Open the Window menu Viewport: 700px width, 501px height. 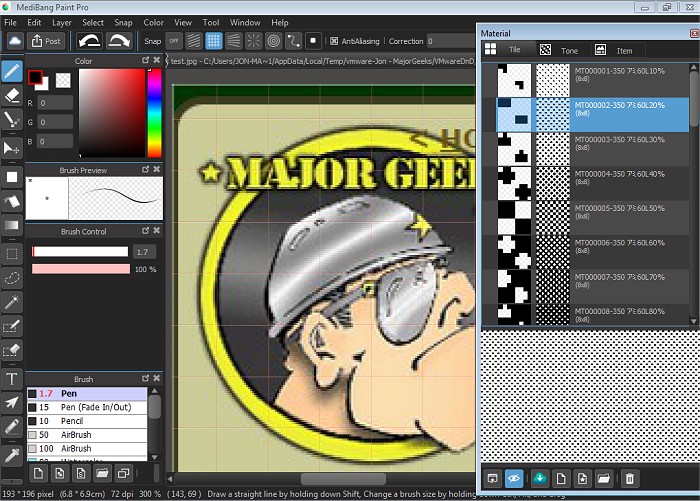coord(245,22)
